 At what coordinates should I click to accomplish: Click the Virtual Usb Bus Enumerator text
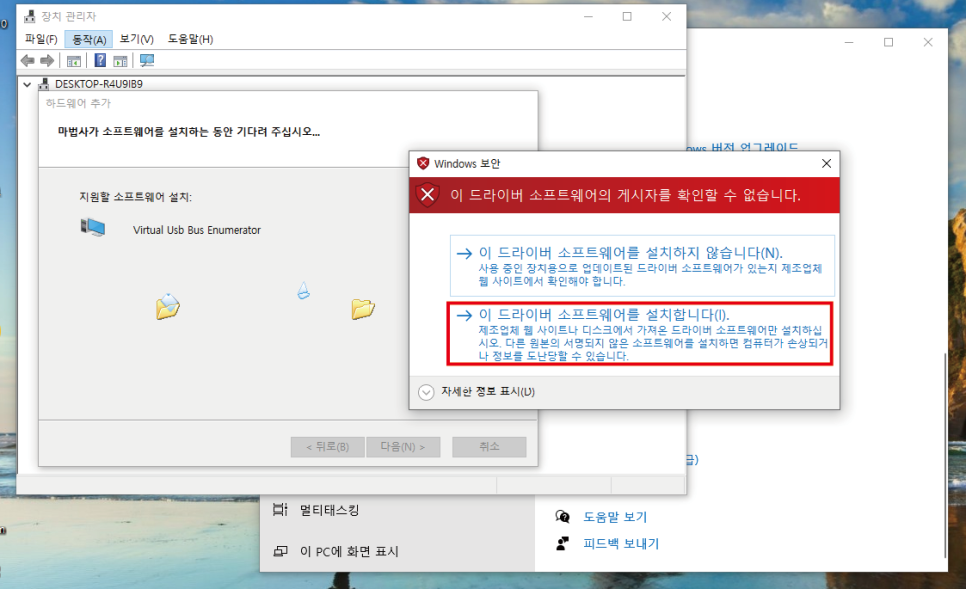[x=197, y=230]
